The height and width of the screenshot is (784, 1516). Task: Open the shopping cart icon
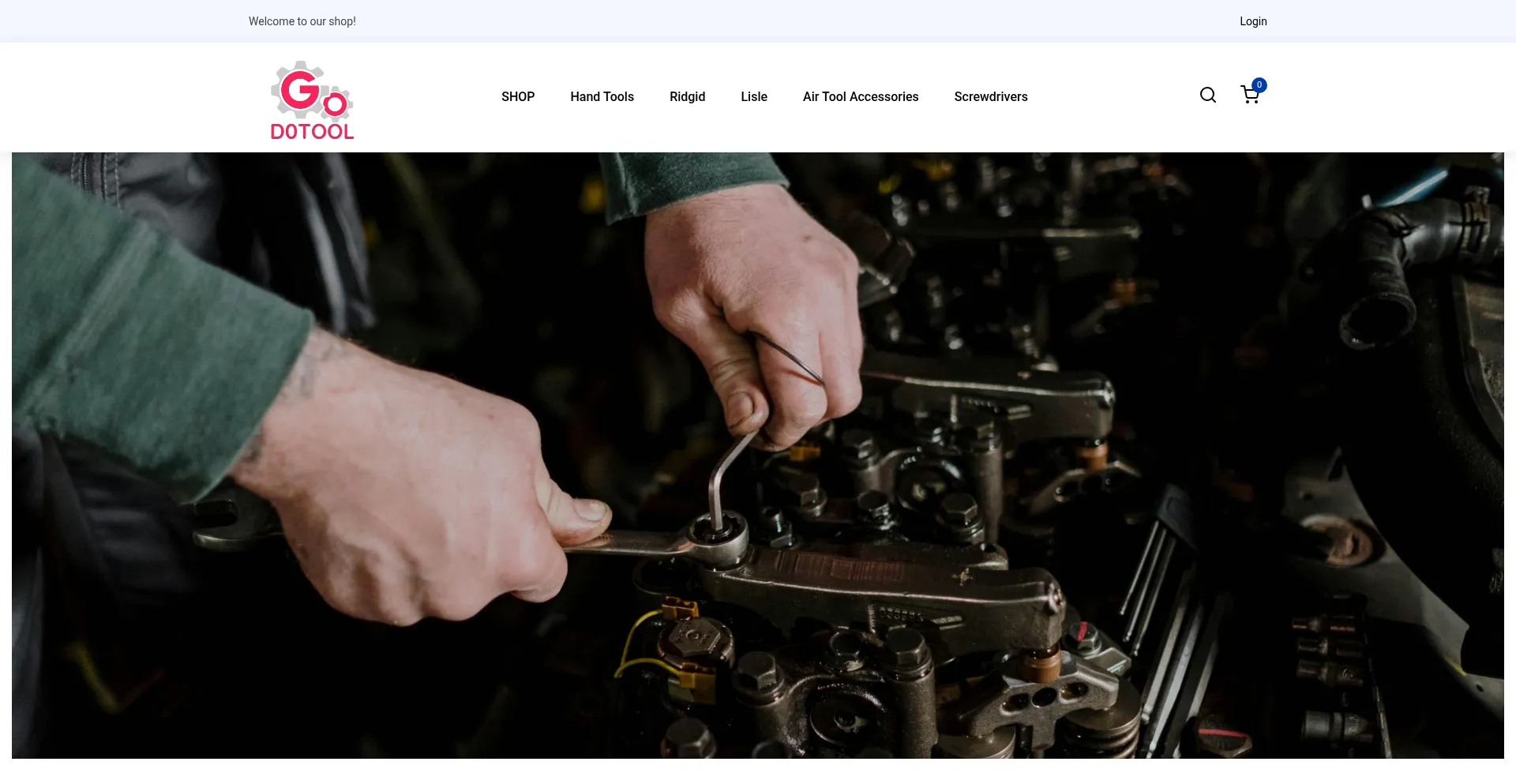click(1249, 96)
